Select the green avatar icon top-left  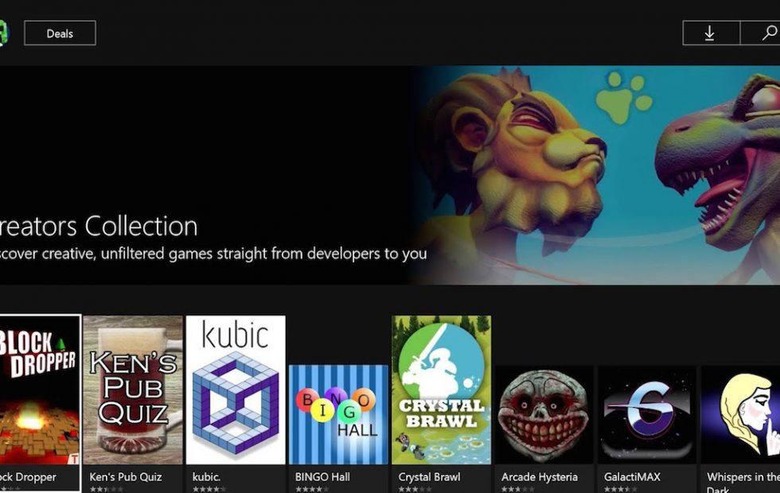(4, 33)
